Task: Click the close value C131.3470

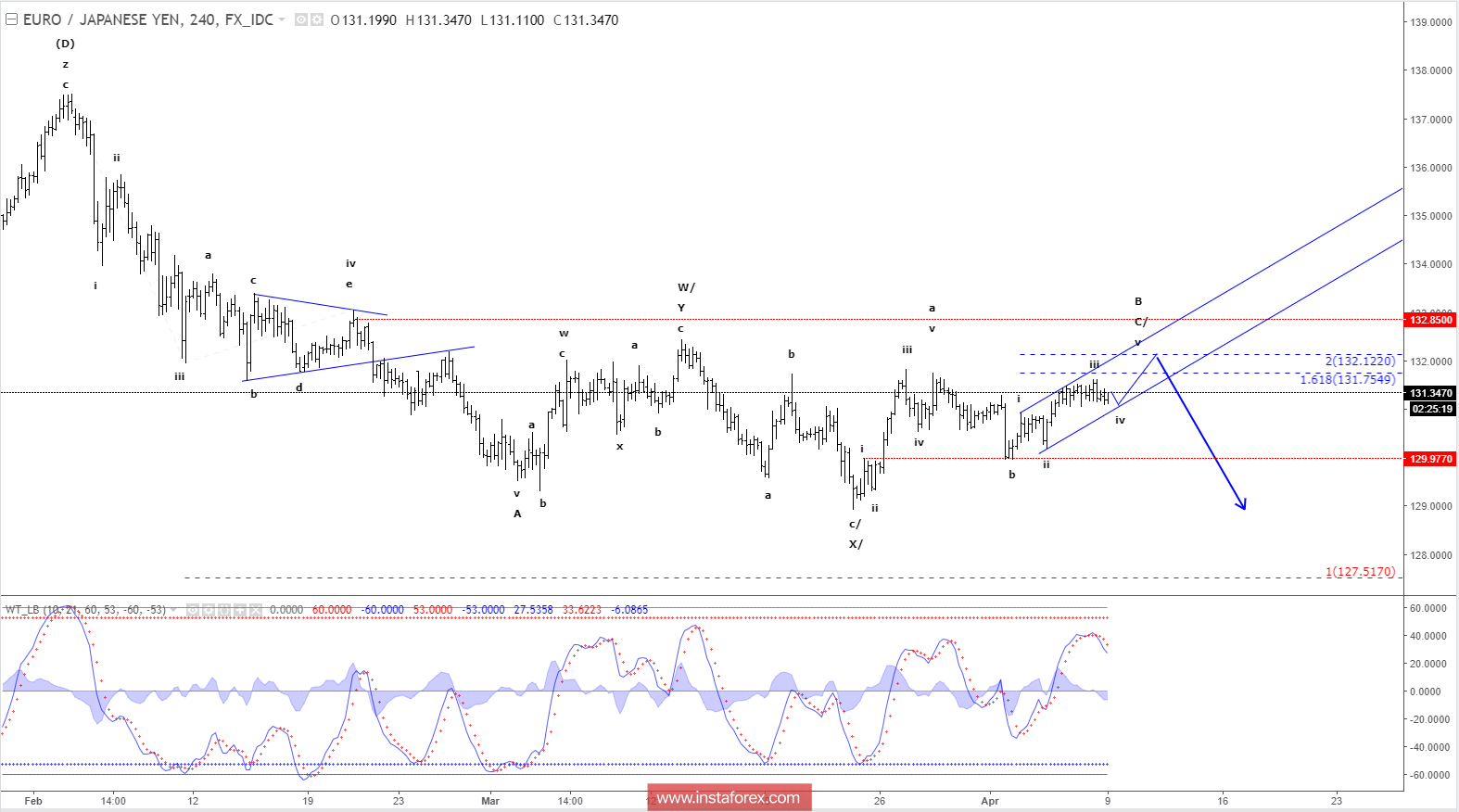Action: 586,19
